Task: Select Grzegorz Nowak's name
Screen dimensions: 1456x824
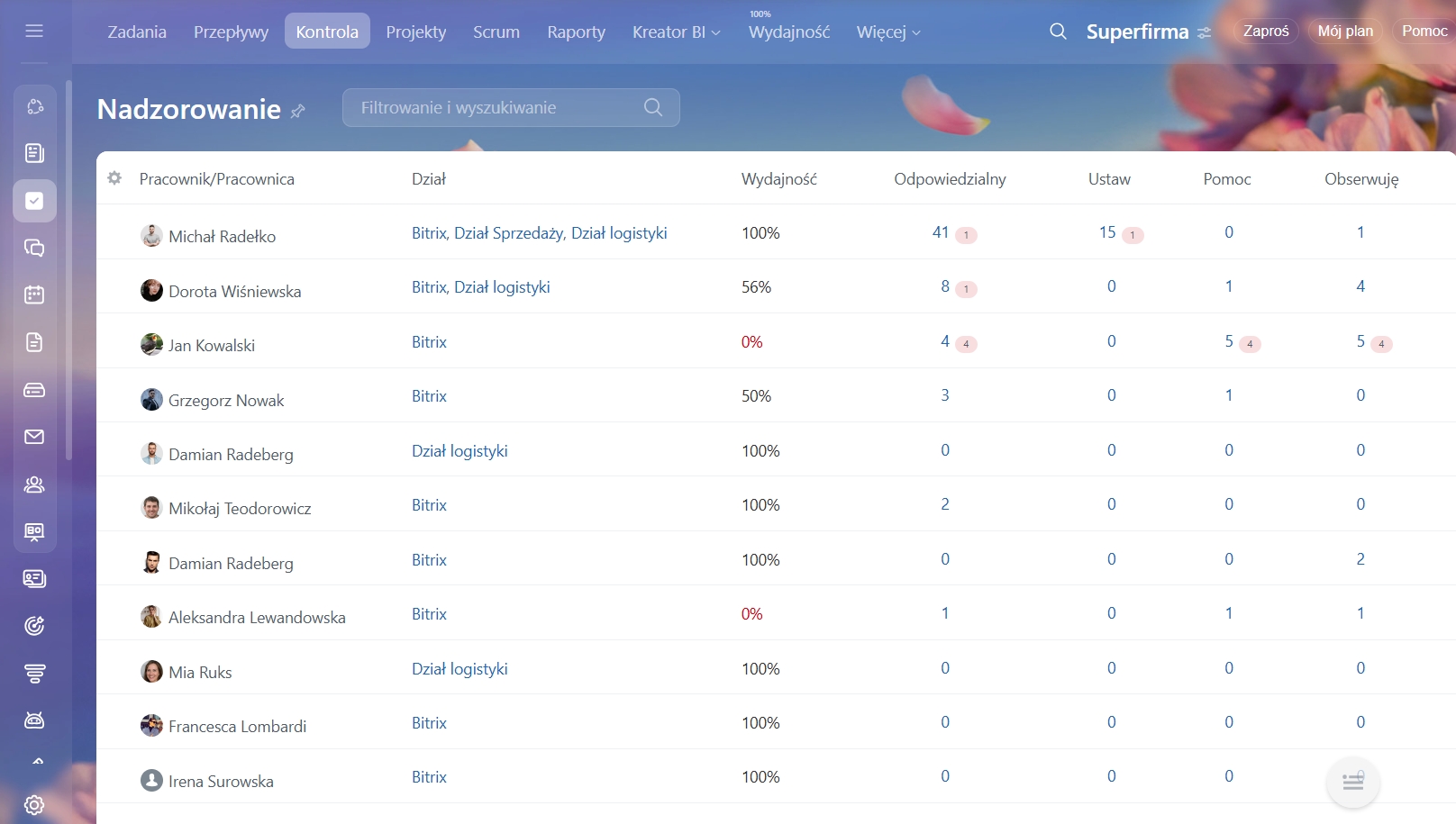Action: pyautogui.click(x=226, y=401)
